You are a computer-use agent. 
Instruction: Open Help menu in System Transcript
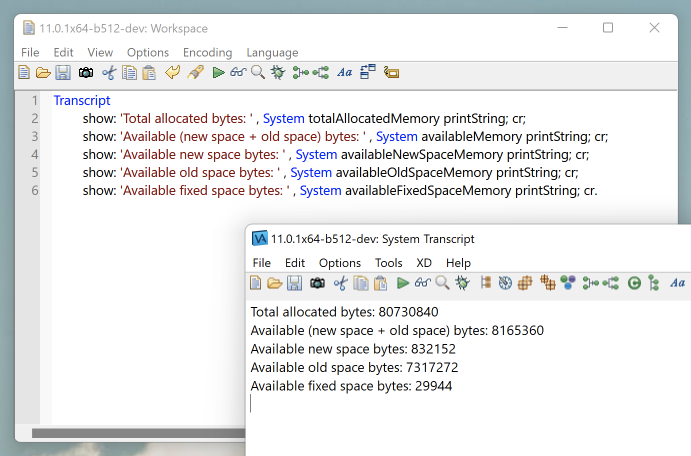(x=458, y=263)
